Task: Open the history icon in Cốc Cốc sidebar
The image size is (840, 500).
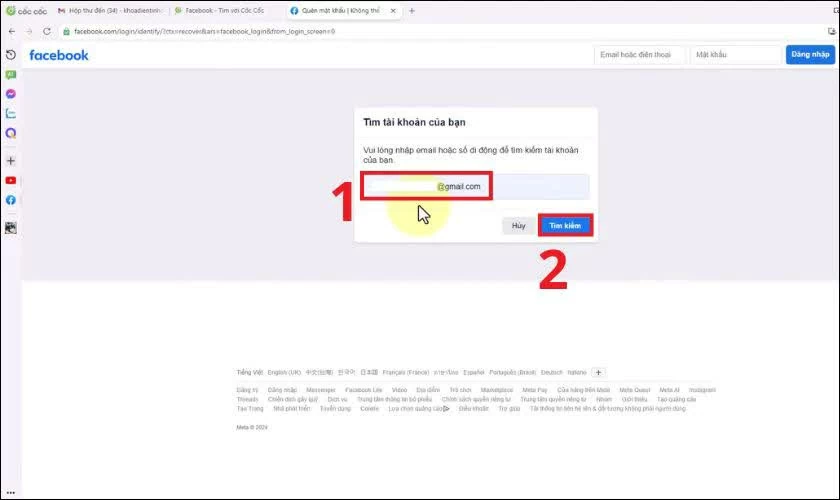Action: (10, 55)
